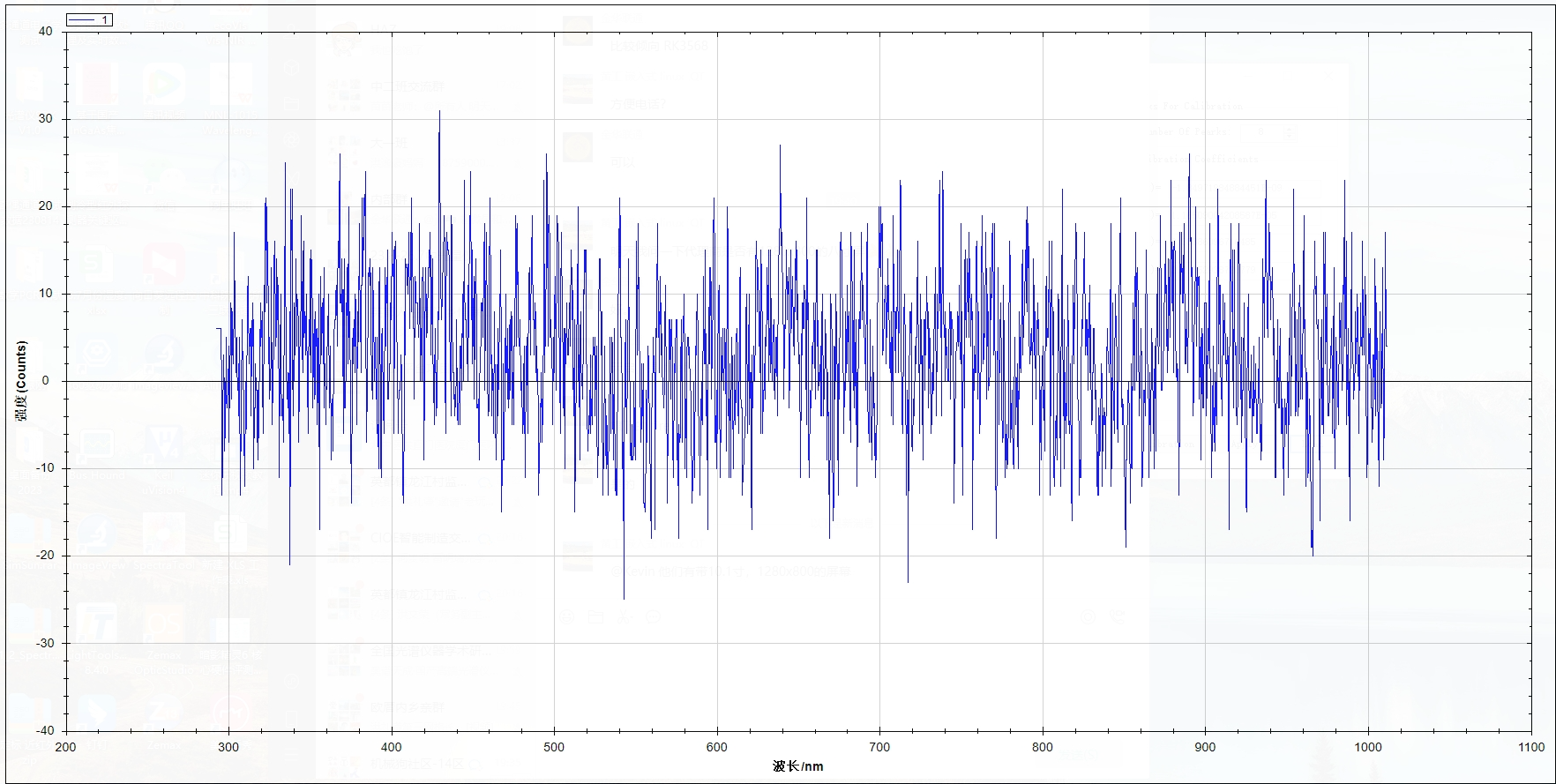Click the peak tip near 640 nm

click(780, 146)
